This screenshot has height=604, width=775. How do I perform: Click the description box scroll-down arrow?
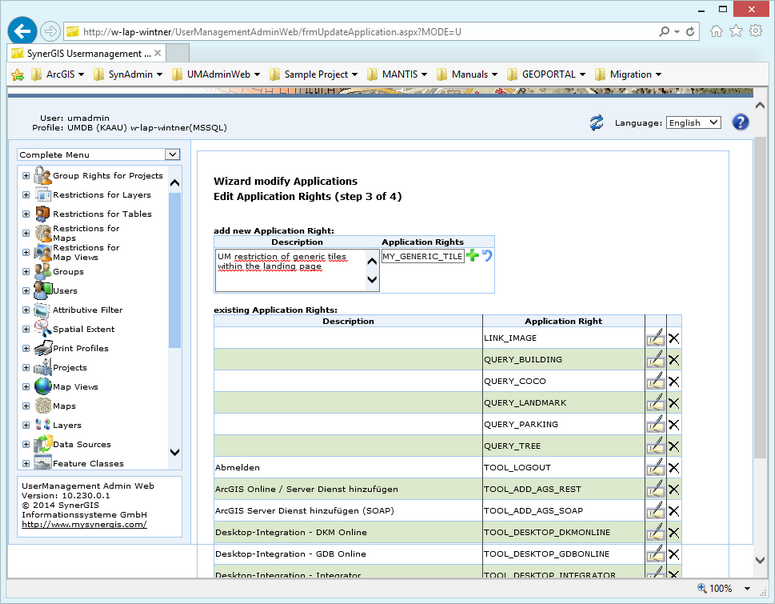tap(372, 280)
